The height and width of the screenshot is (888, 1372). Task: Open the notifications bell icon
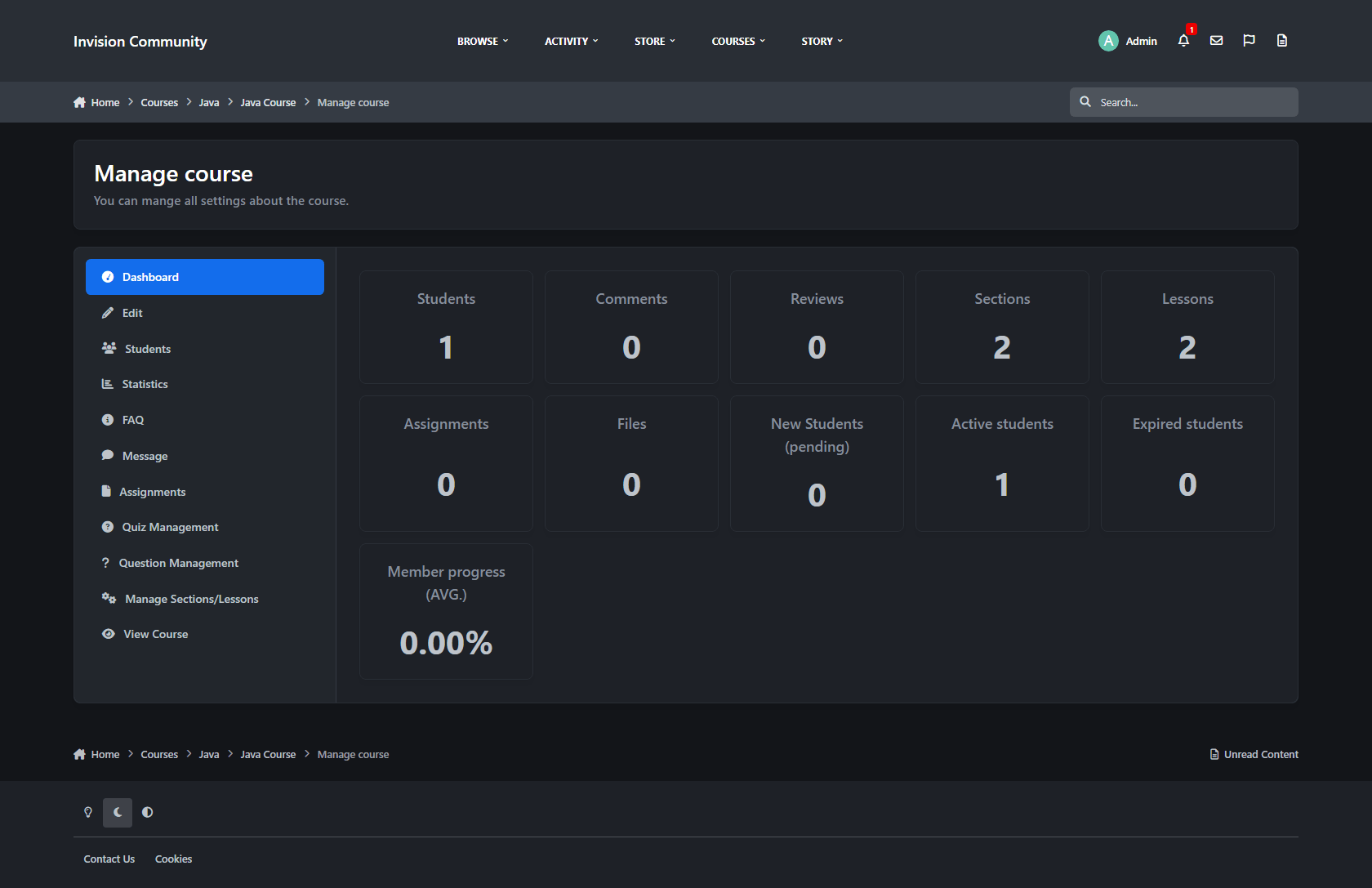1183,41
